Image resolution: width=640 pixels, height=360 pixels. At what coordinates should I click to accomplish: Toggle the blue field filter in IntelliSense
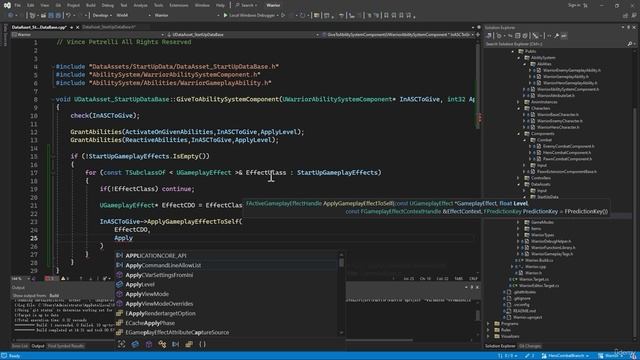pos(135,344)
